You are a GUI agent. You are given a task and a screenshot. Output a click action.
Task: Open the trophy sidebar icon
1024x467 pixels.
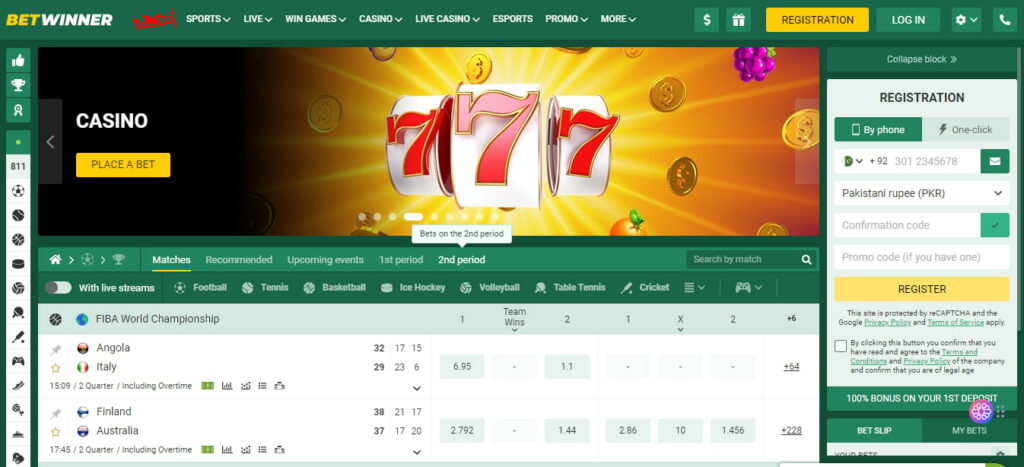click(x=18, y=85)
